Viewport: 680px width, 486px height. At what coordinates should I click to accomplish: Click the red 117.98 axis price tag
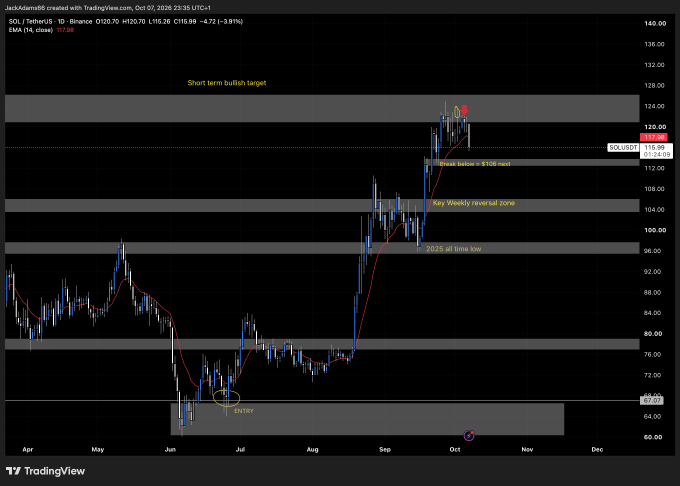[654, 137]
